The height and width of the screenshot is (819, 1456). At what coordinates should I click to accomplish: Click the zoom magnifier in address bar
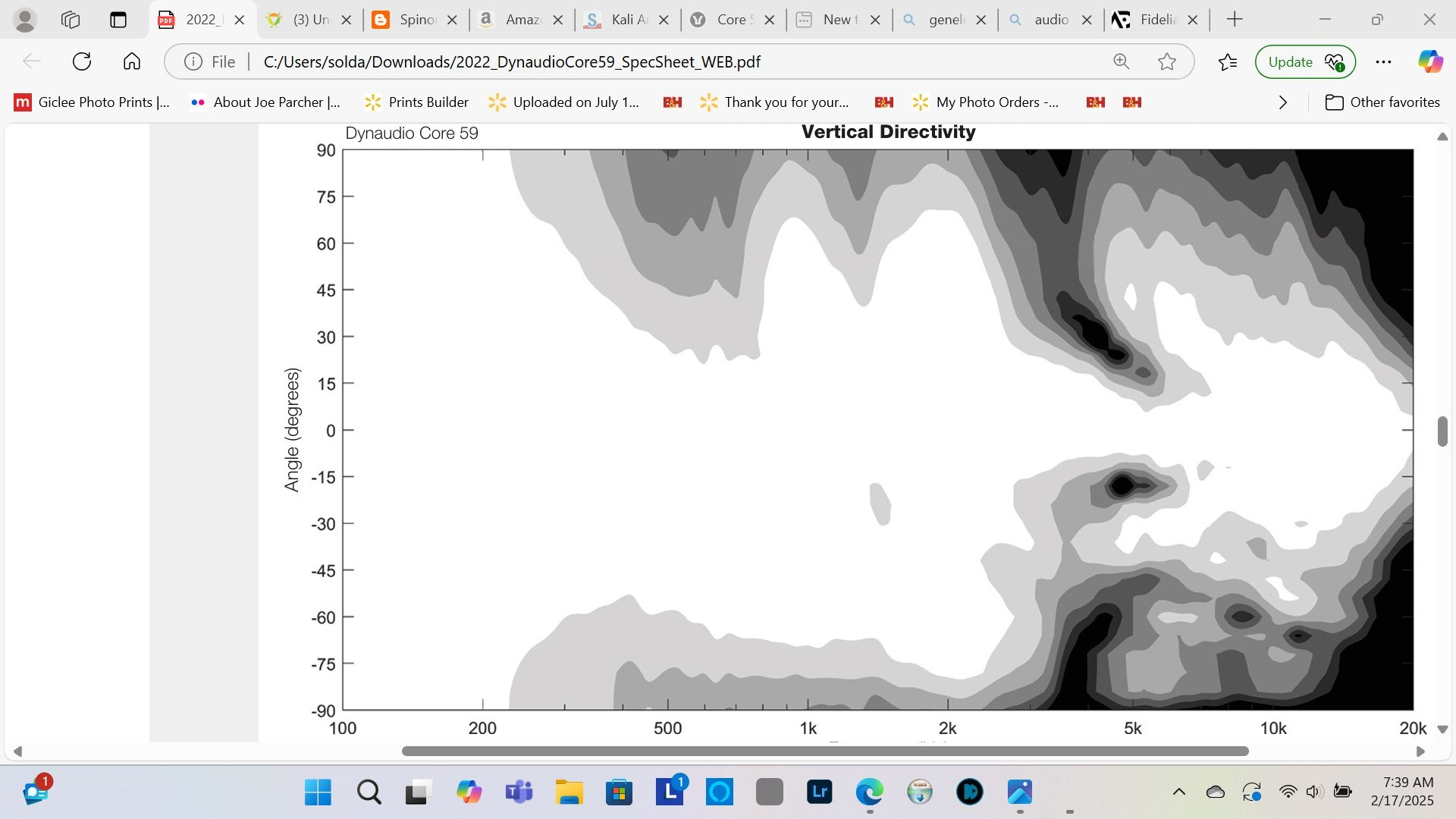tap(1122, 61)
